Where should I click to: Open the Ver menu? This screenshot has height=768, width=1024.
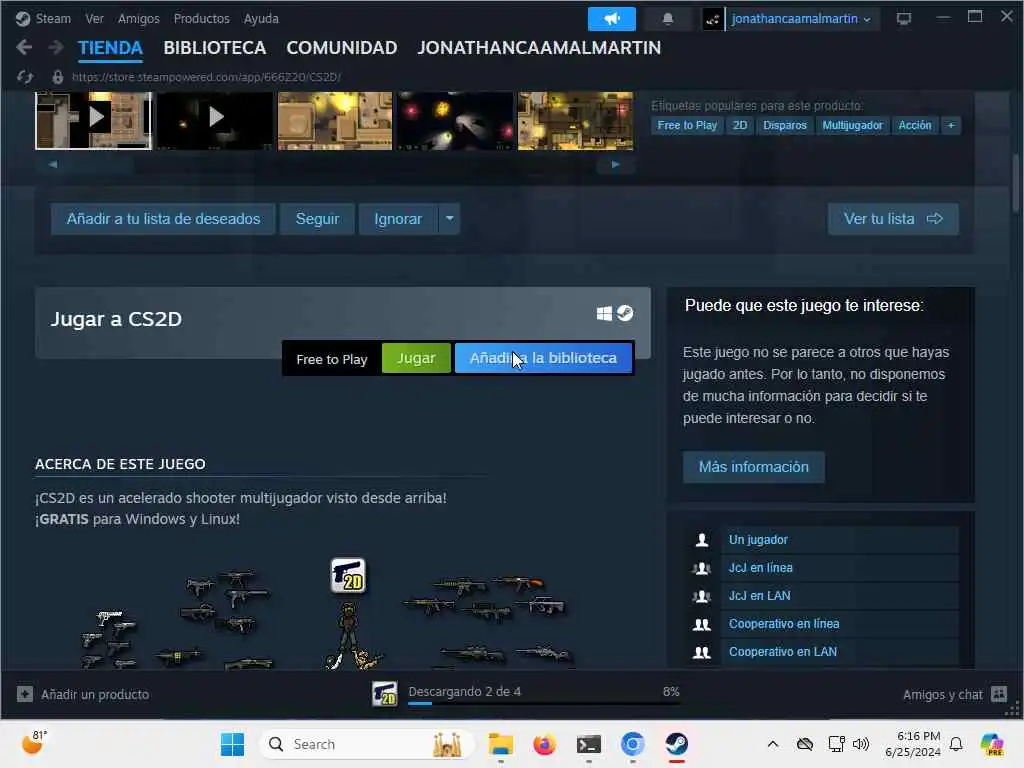[x=95, y=18]
